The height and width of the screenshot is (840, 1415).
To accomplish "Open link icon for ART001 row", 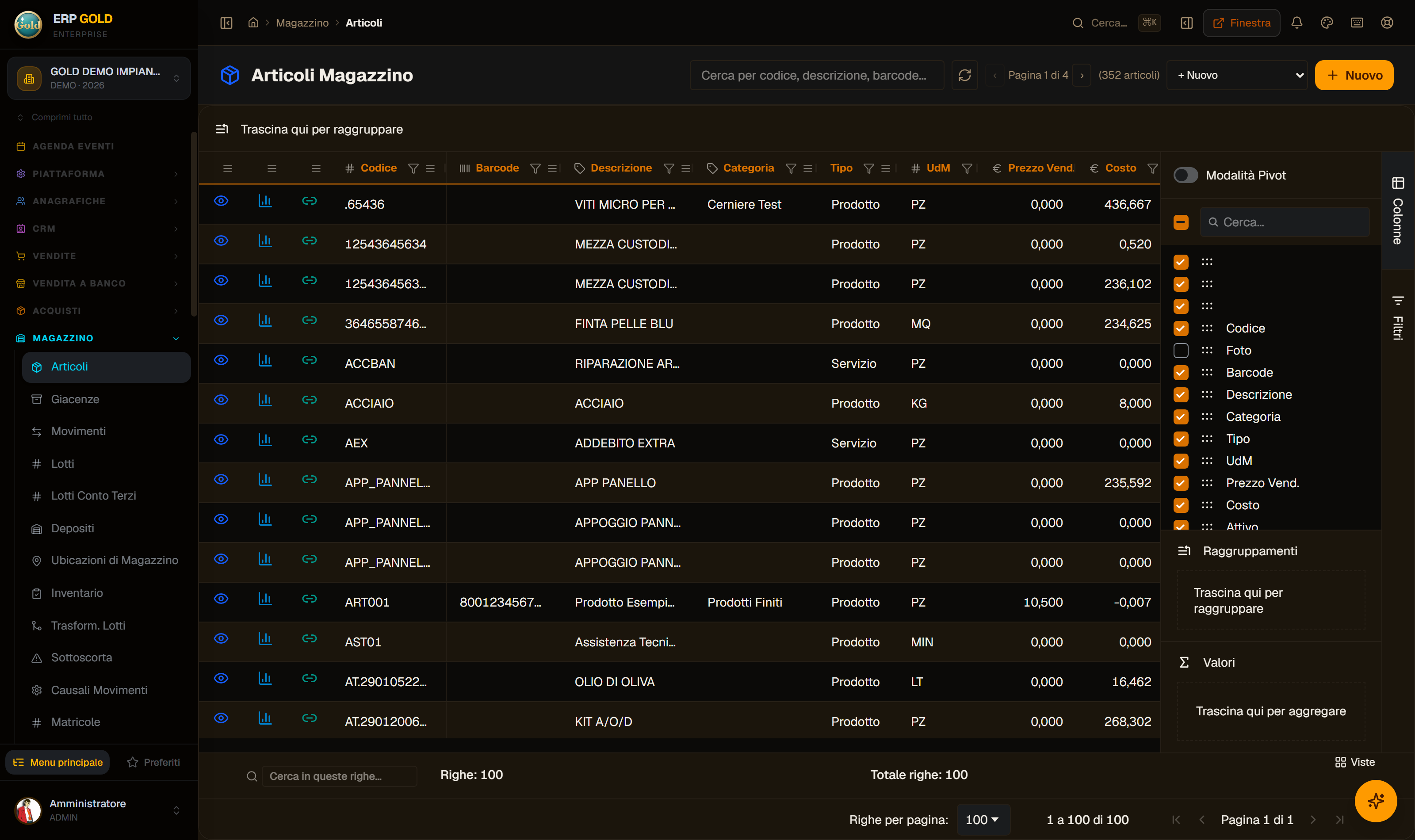I will point(309,599).
